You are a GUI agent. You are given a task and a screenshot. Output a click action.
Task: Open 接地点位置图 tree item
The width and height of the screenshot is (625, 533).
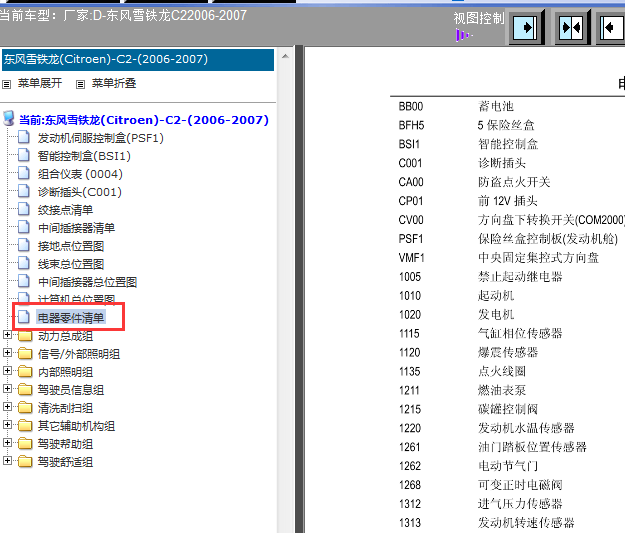click(71, 246)
